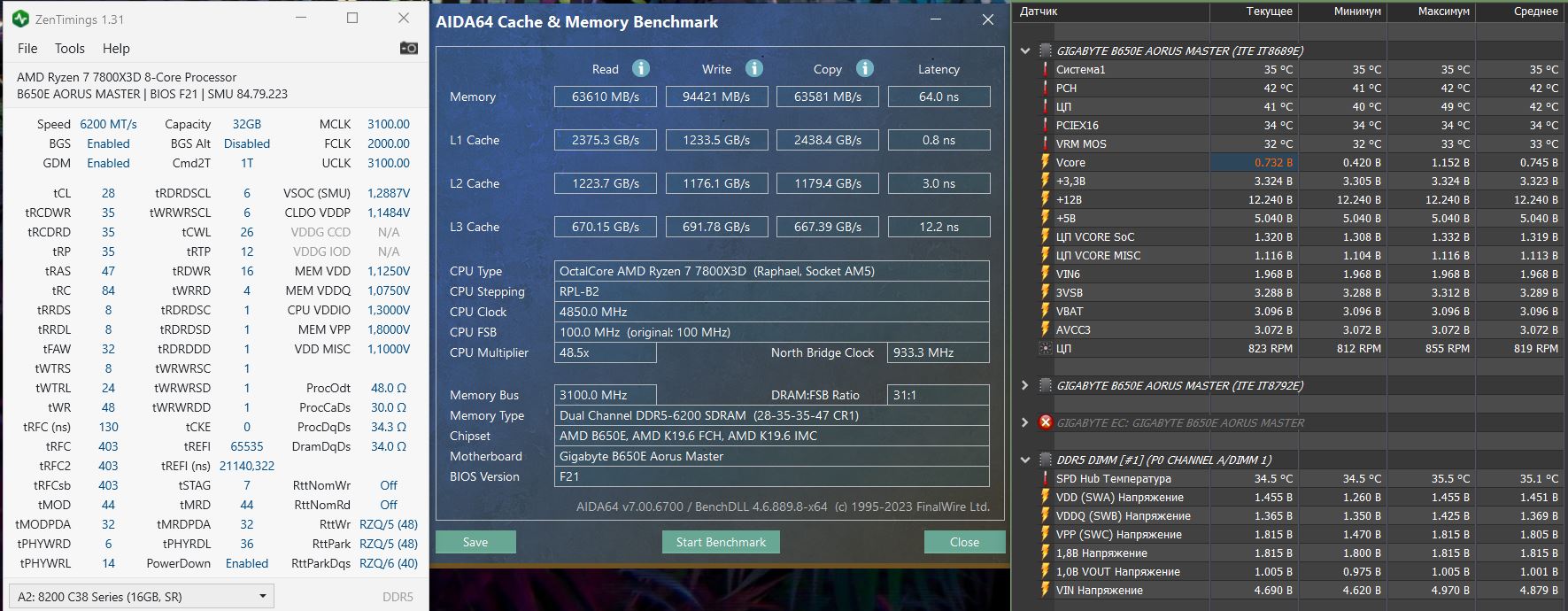Click the North Bridge Clock 933.3 MHz value
This screenshot has height=611, width=1568.
938,352
